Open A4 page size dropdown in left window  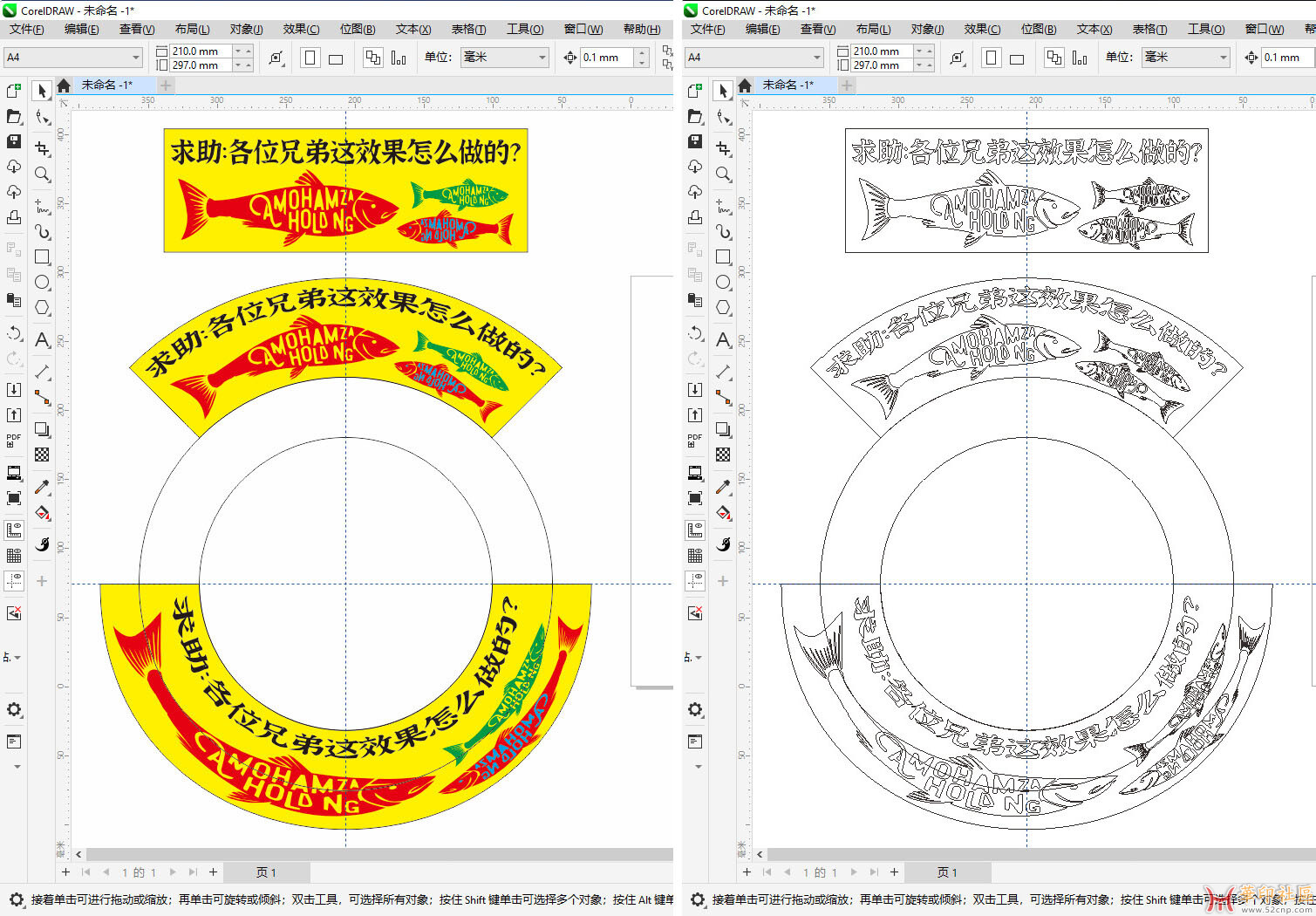72,58
